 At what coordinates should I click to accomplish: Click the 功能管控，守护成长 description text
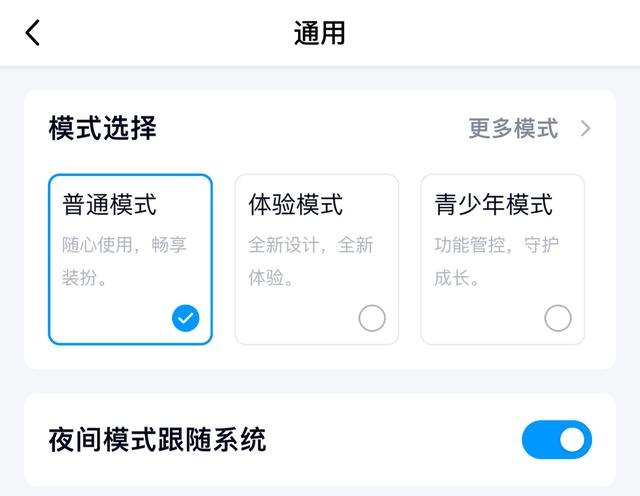[496, 261]
